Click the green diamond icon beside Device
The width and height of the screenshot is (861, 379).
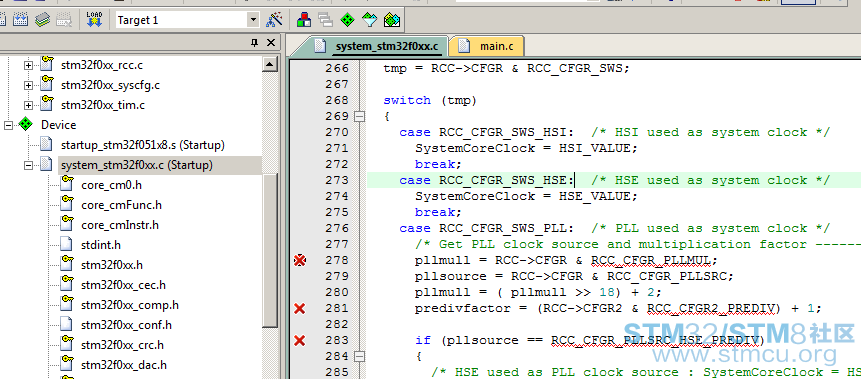tap(25, 125)
